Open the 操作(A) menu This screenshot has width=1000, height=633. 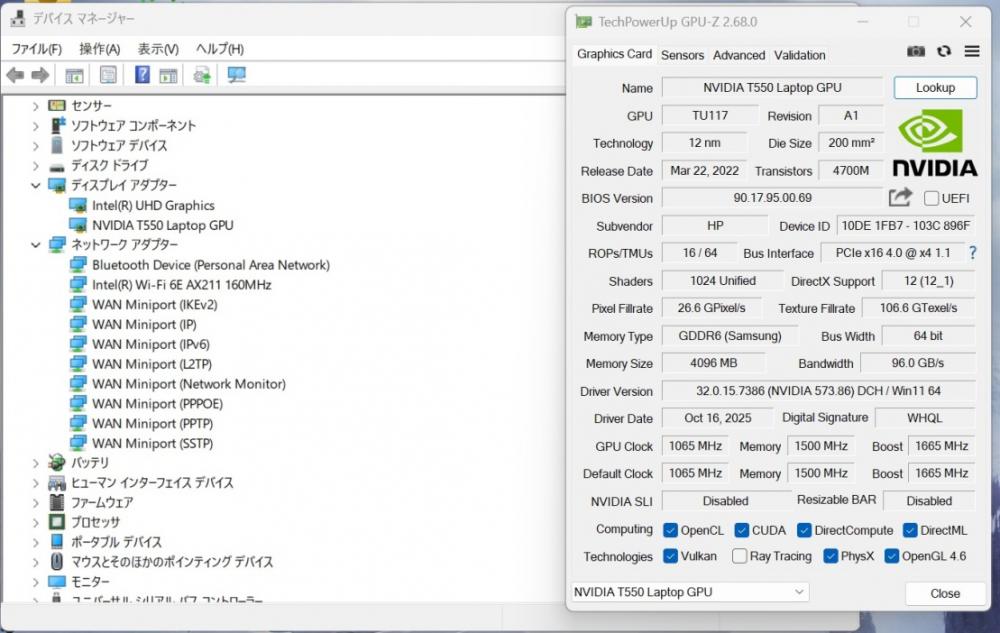click(99, 49)
